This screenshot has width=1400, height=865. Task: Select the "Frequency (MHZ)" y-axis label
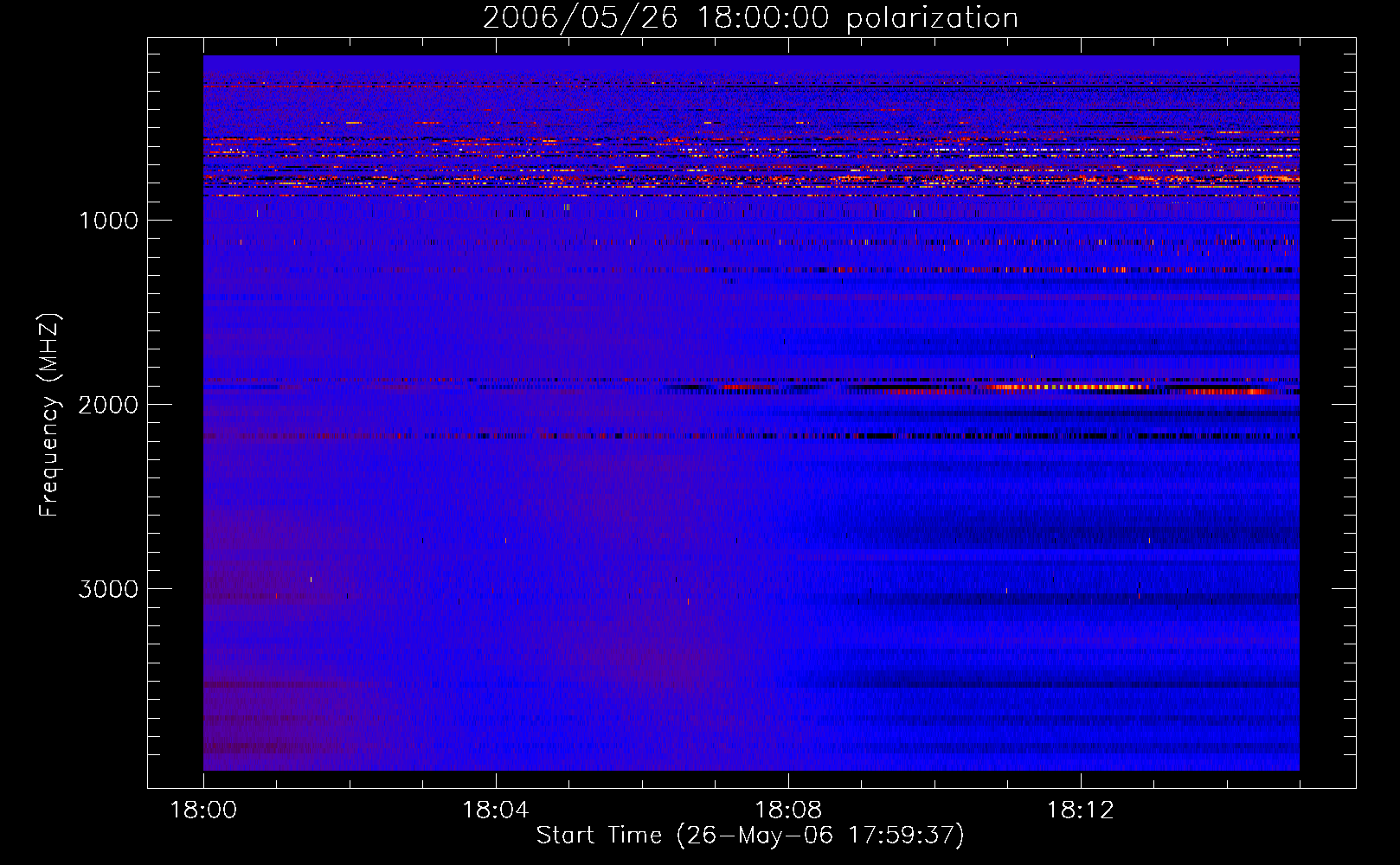coord(49,414)
